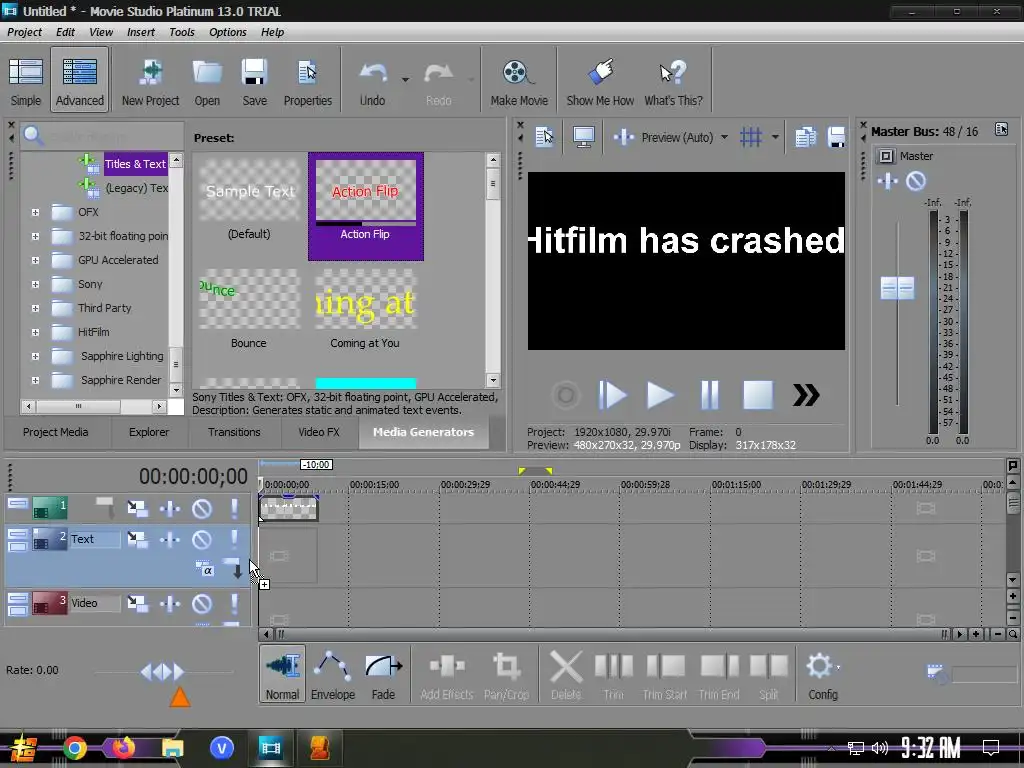
Task: Solo video track 1
Action: 234,509
